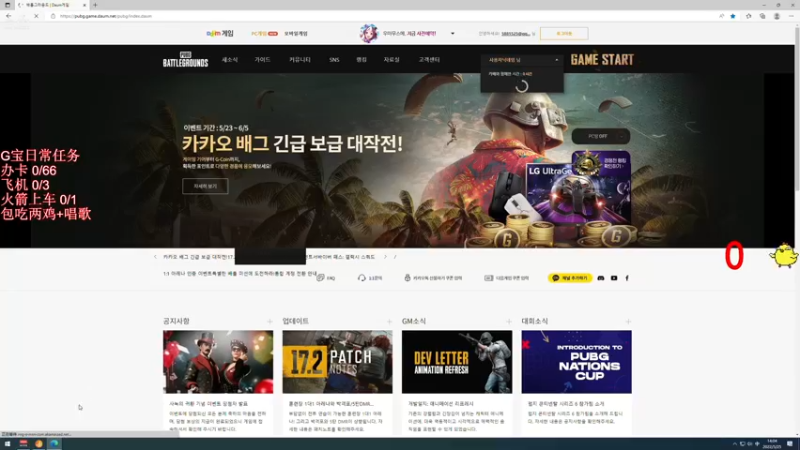The image size is (800, 450).
Task: Open the YouTube icon link
Action: (614, 278)
